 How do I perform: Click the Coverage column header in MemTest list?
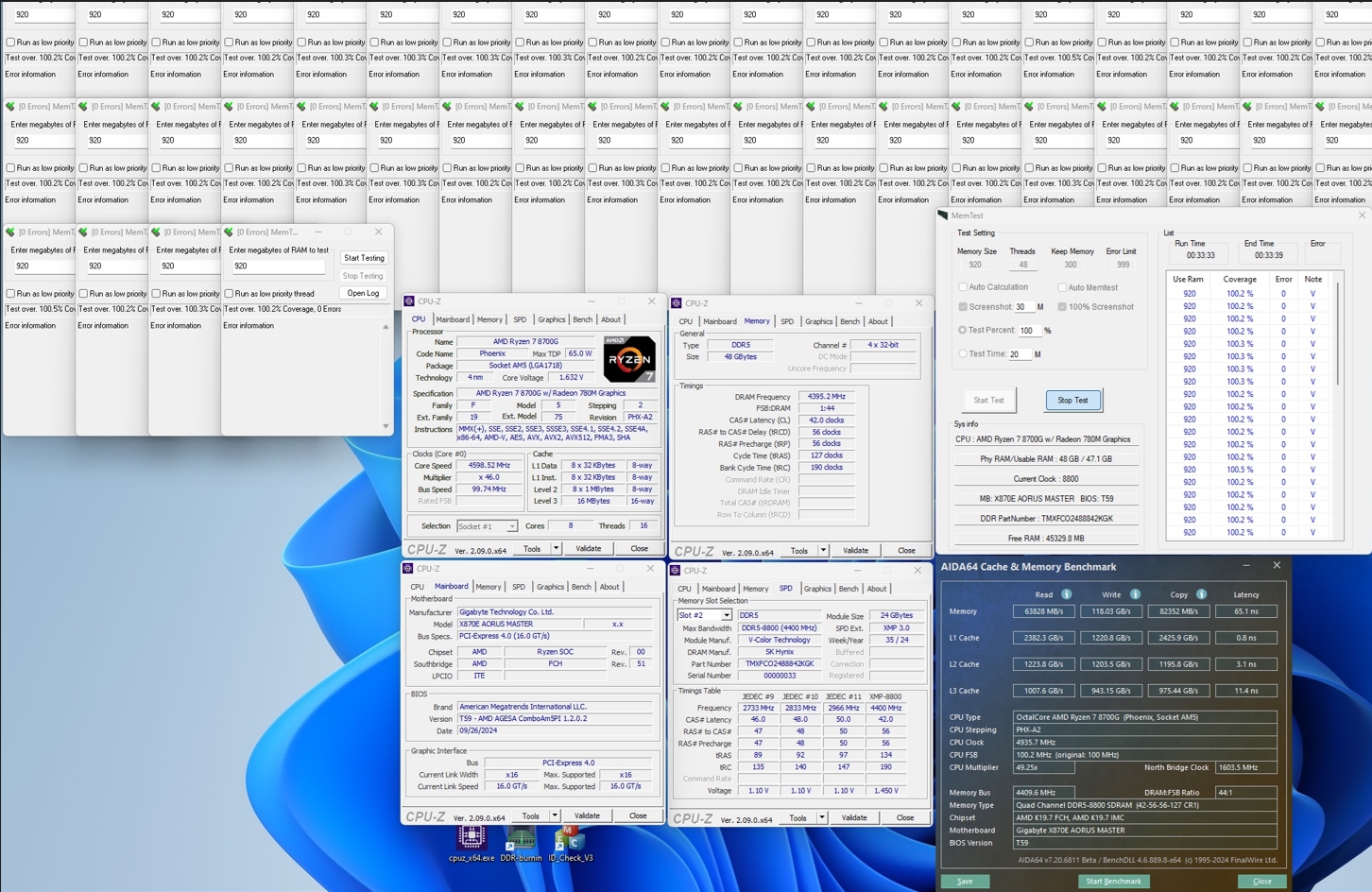coord(1240,280)
